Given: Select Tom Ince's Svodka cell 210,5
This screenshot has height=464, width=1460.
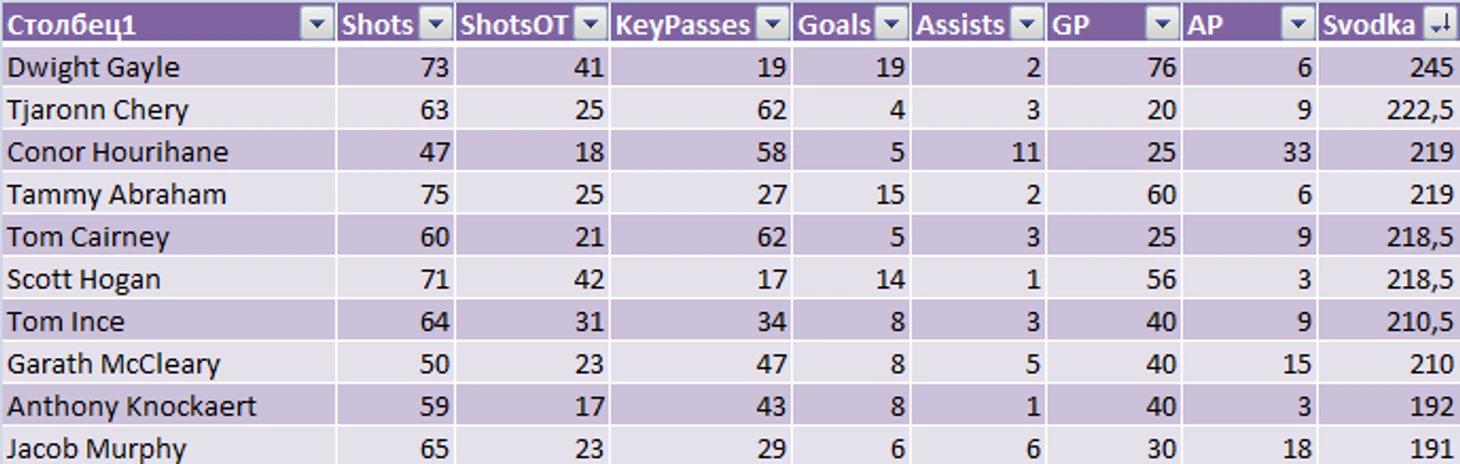Looking at the screenshot, I should 1387,322.
